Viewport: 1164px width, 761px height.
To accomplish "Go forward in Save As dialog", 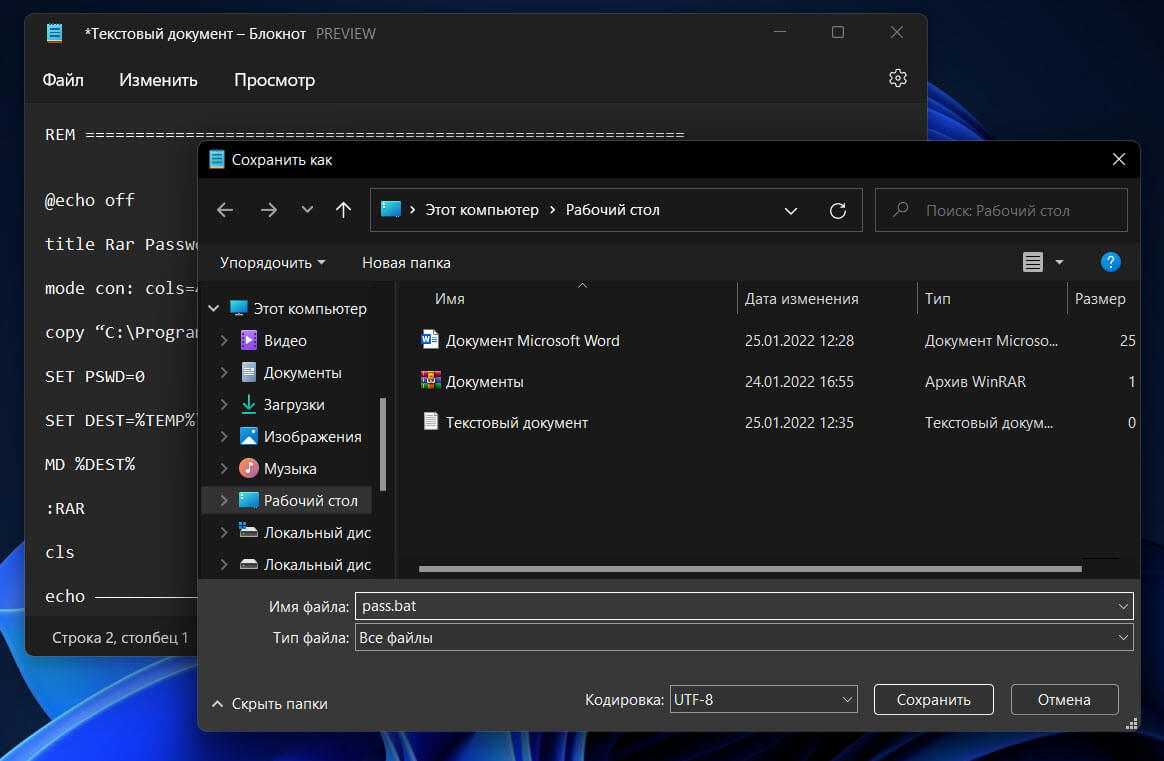I will click(269, 210).
